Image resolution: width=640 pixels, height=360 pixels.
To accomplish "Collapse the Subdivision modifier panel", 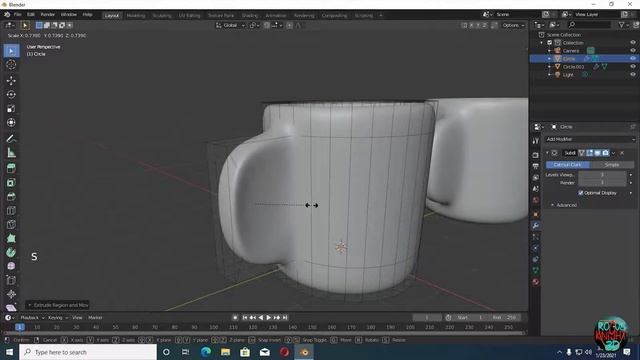I will tap(547, 153).
